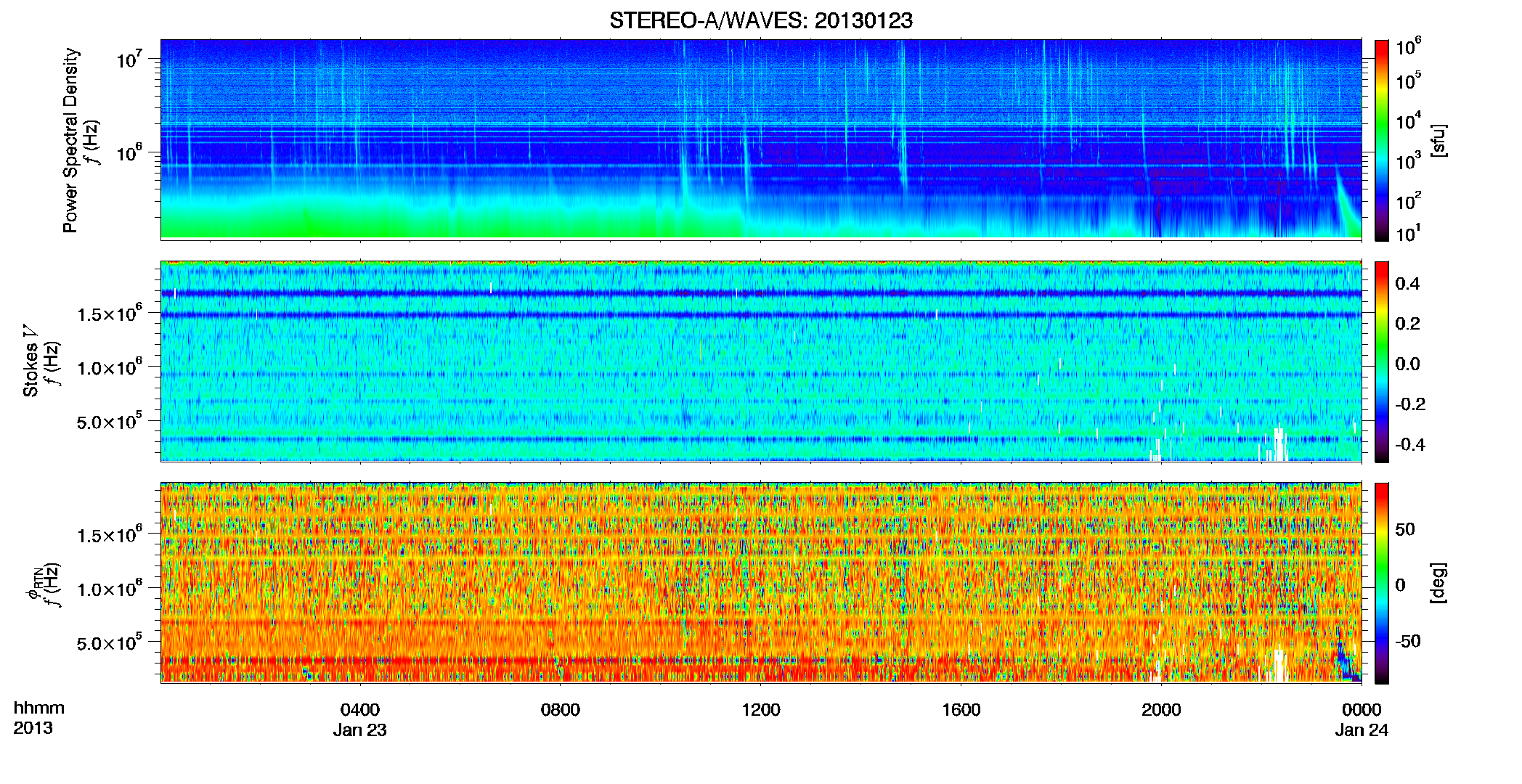Click the 0400 Jan 23 time label
Image resolution: width=1522 pixels, height=784 pixels.
(x=359, y=719)
